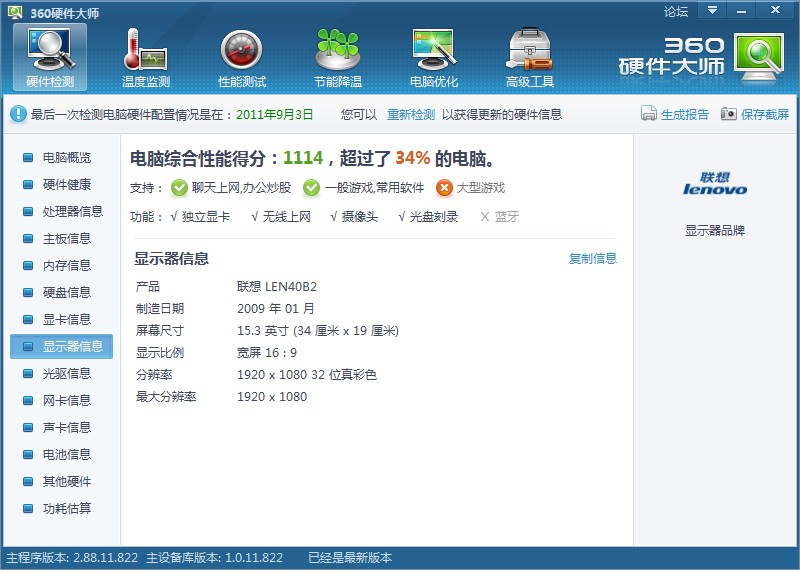Click the date 2011年9月3日
Image resolution: width=800 pixels, height=570 pixels.
tap(274, 114)
